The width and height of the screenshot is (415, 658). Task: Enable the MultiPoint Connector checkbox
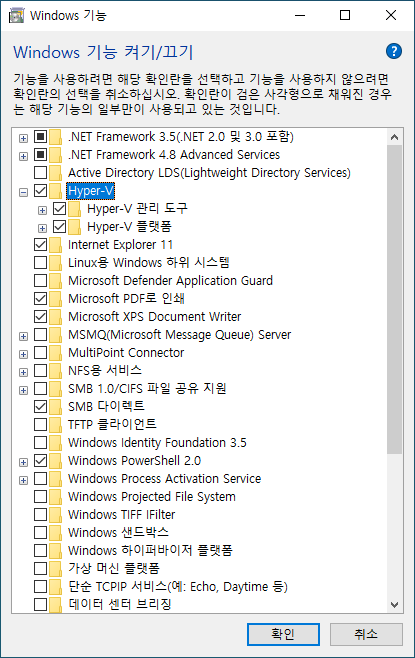(x=40, y=352)
